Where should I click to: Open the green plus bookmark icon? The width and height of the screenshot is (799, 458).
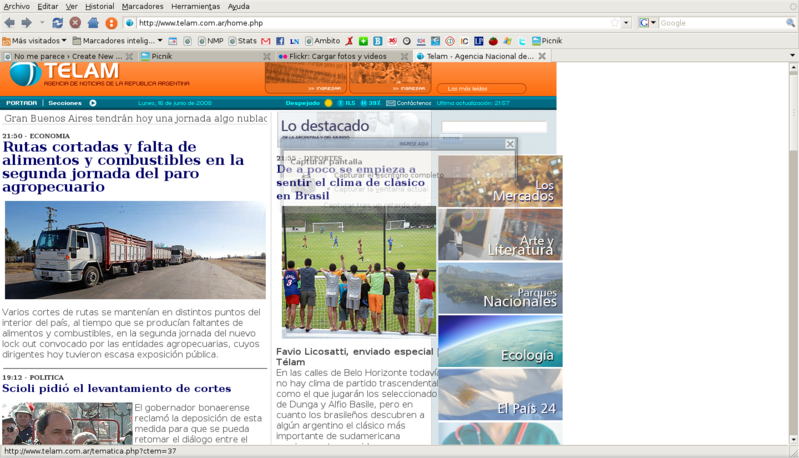(363, 41)
